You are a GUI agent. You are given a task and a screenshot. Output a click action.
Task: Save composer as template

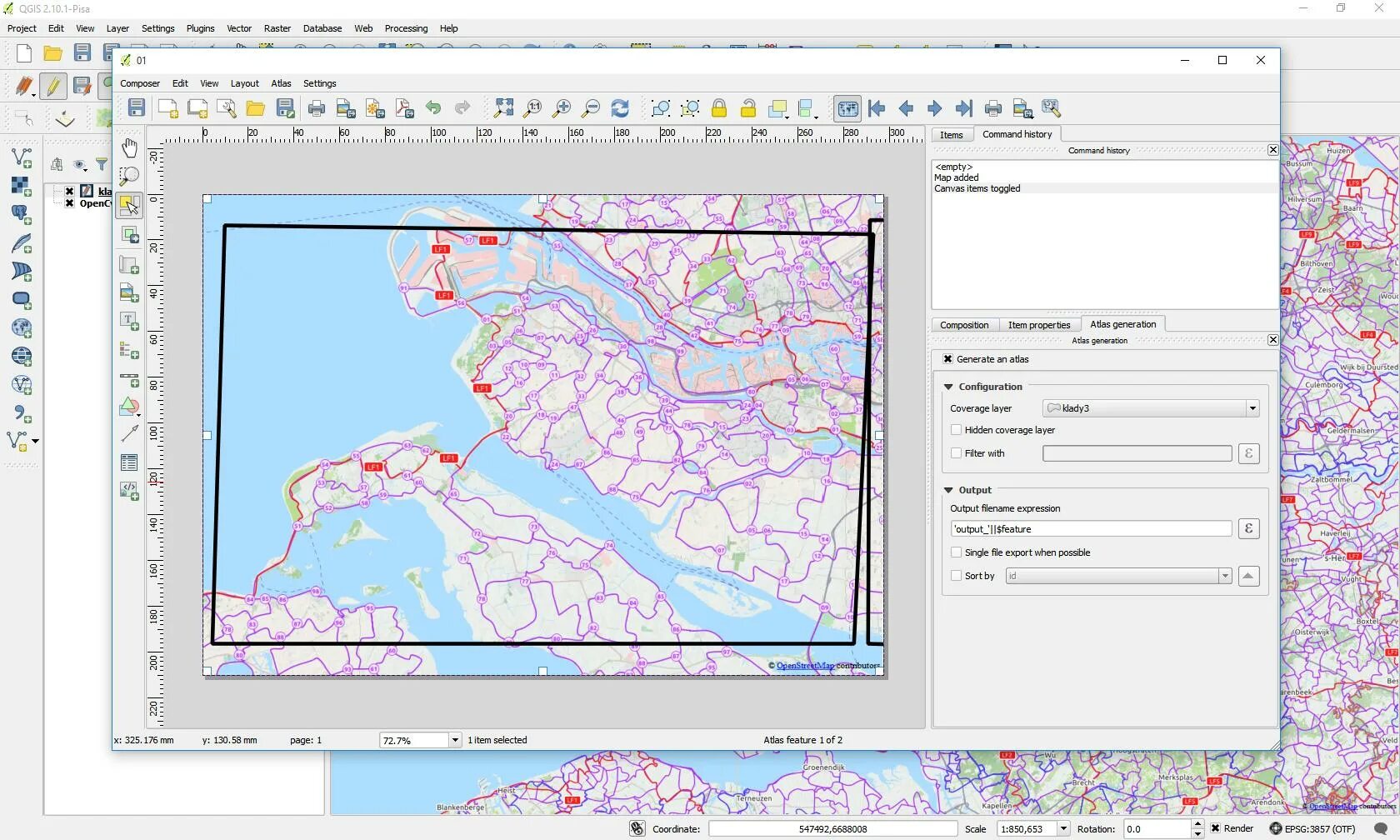tap(286, 107)
